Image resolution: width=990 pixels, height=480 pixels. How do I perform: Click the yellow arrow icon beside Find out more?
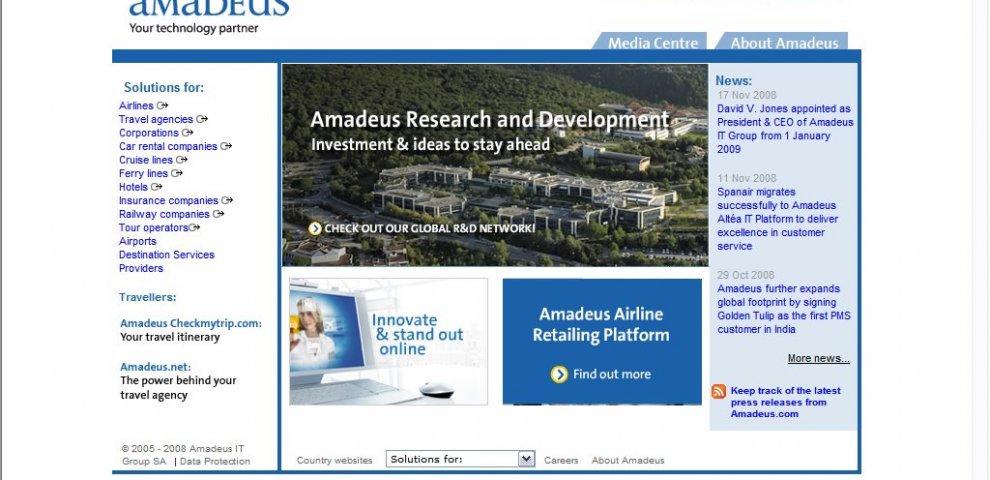(559, 374)
